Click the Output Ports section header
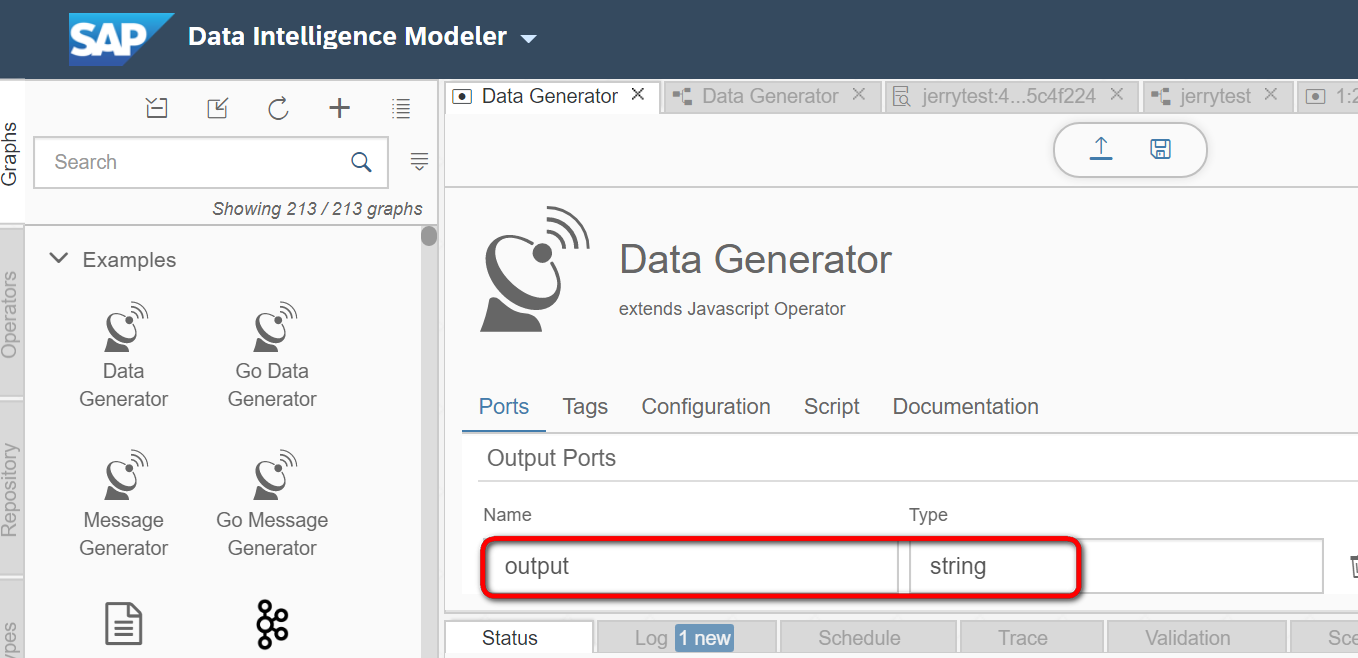 (551, 459)
